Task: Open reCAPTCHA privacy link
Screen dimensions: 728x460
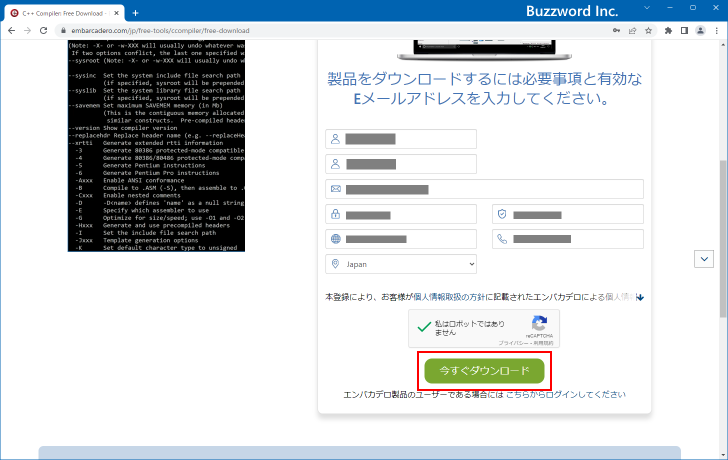Action: pos(514,343)
